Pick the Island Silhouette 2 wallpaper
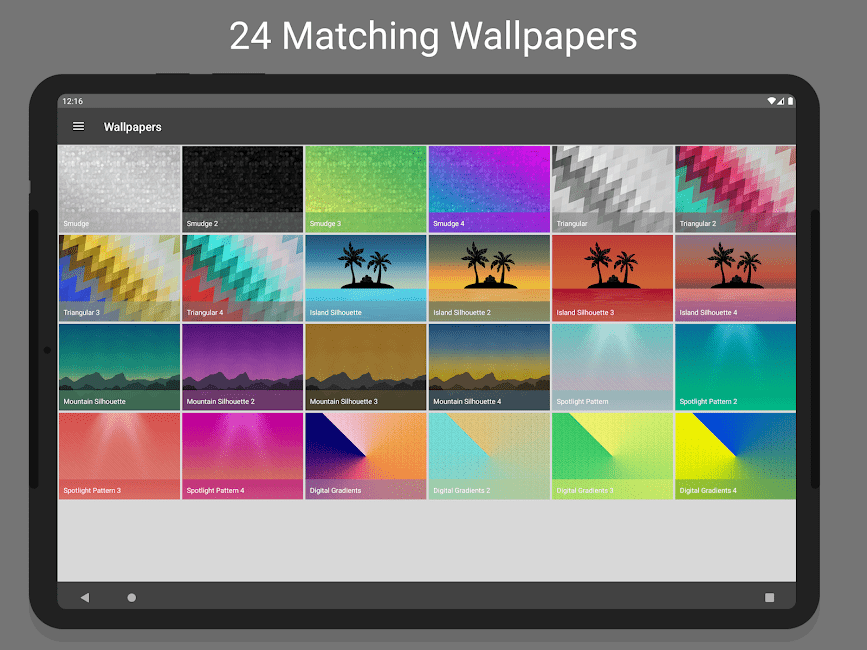Image resolution: width=867 pixels, height=650 pixels. 489,278
